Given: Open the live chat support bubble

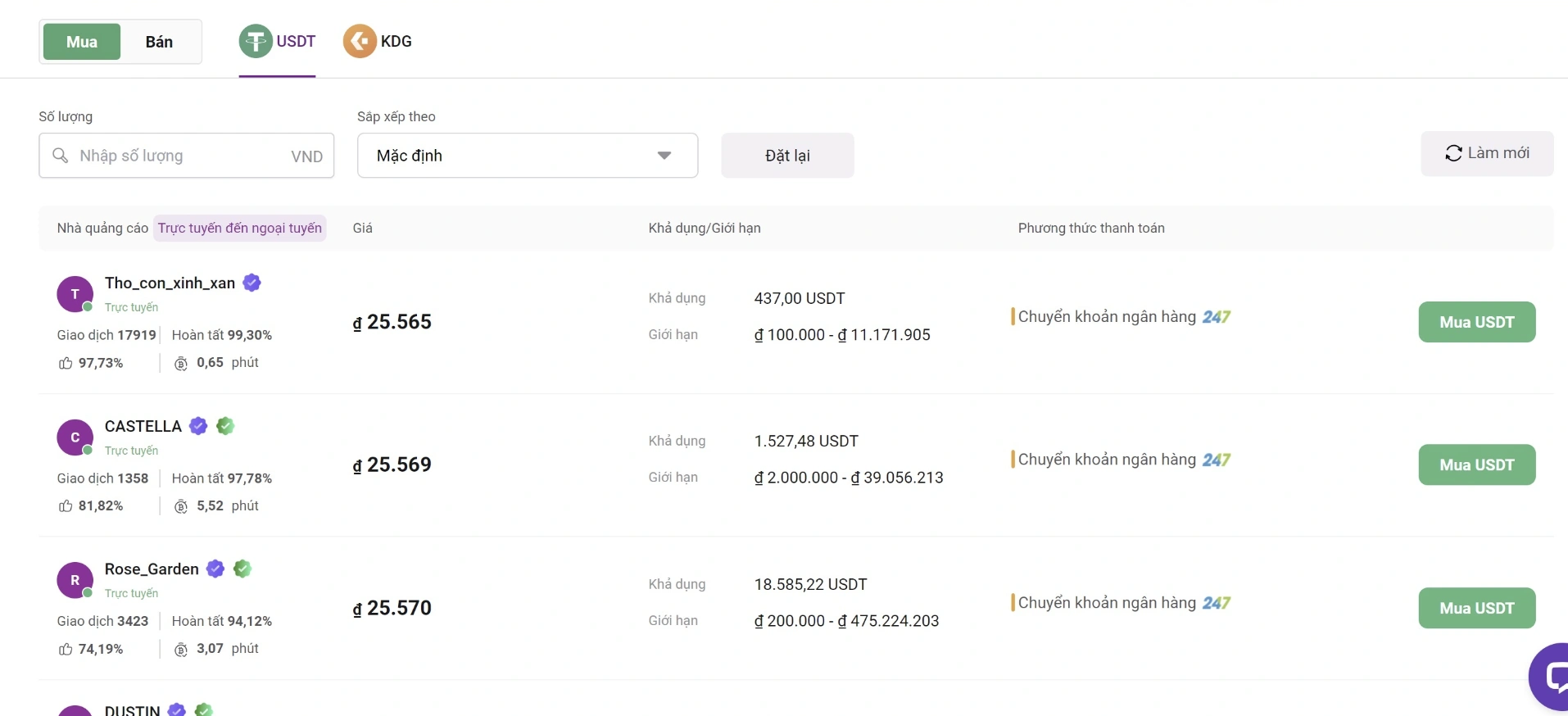Looking at the screenshot, I should coord(1550,676).
